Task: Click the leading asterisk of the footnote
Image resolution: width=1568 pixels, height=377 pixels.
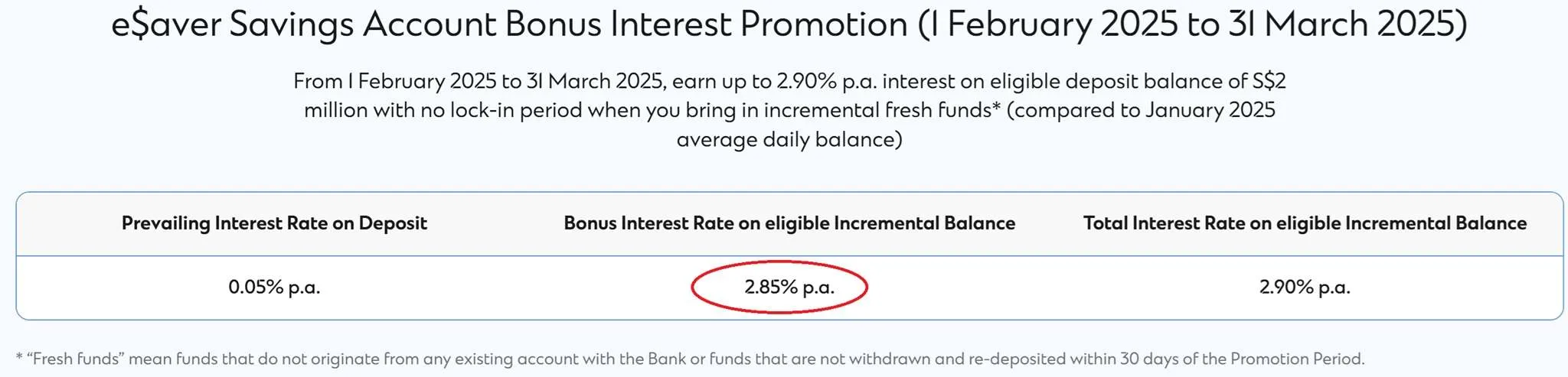Action: point(19,358)
